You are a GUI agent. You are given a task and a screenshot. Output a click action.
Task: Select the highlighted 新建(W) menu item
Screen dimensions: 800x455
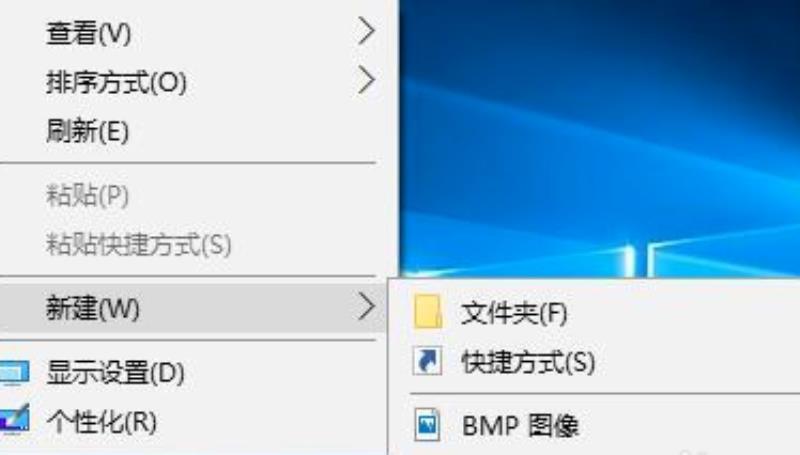[193, 308]
